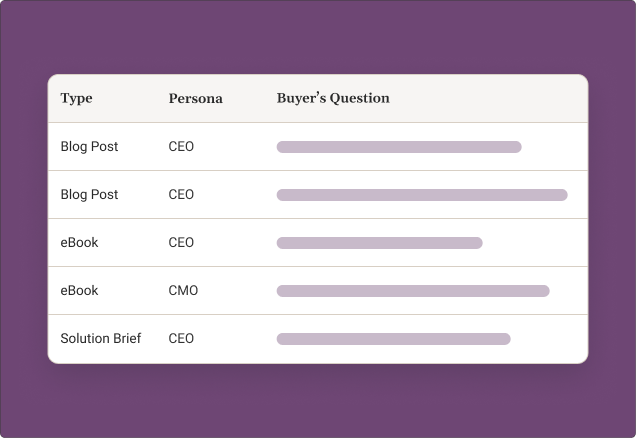Click the question bar in CEO eBook row
636x438 pixels.
[x=379, y=243]
